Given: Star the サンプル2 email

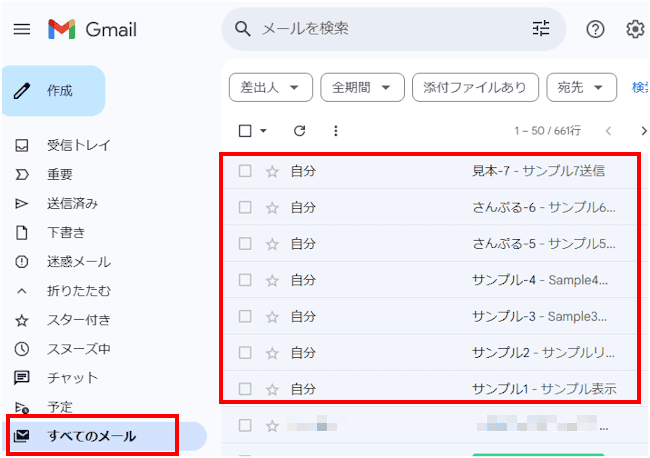Looking at the screenshot, I should [x=272, y=353].
